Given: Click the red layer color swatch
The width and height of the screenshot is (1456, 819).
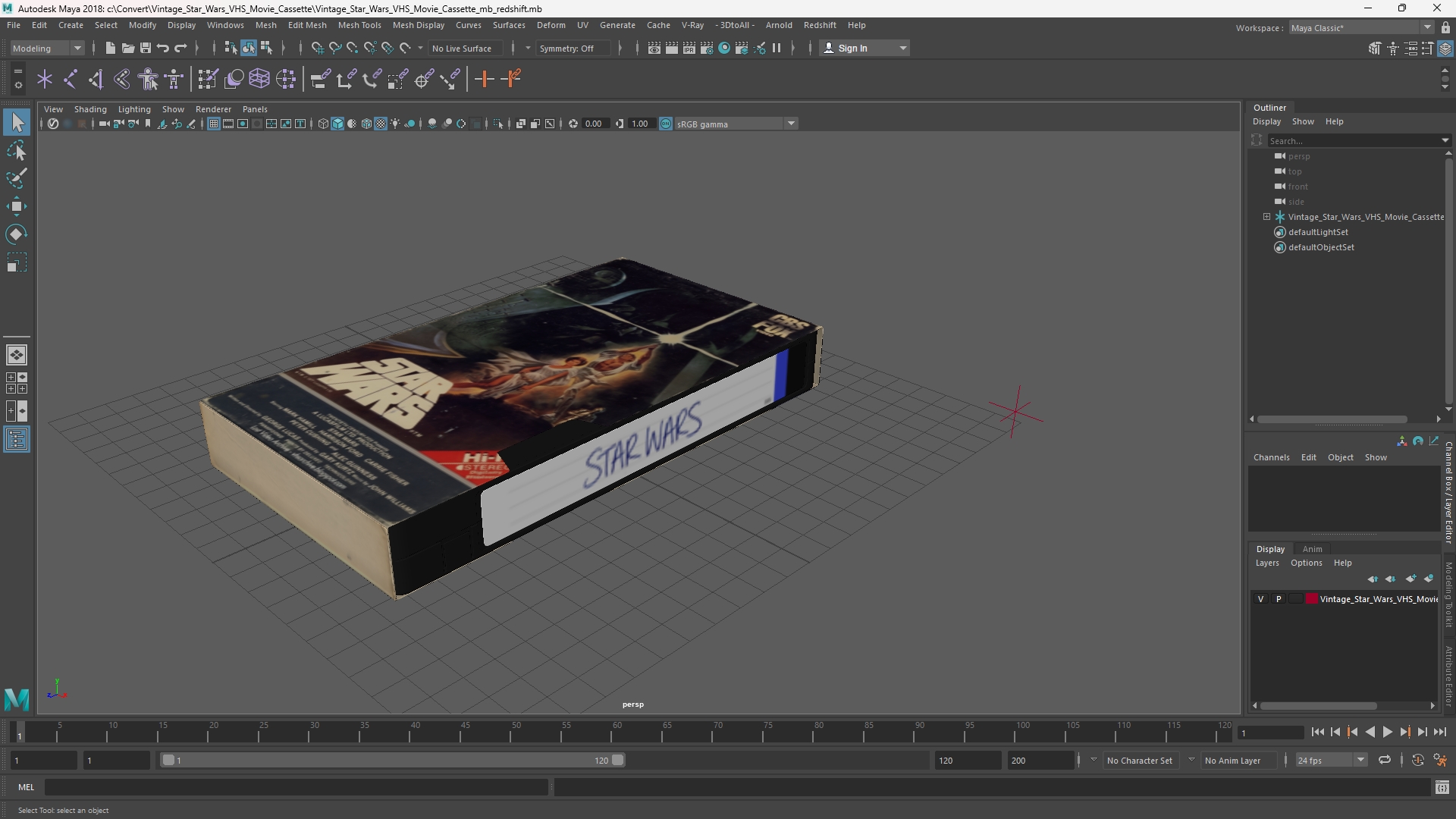Looking at the screenshot, I should tap(1312, 599).
